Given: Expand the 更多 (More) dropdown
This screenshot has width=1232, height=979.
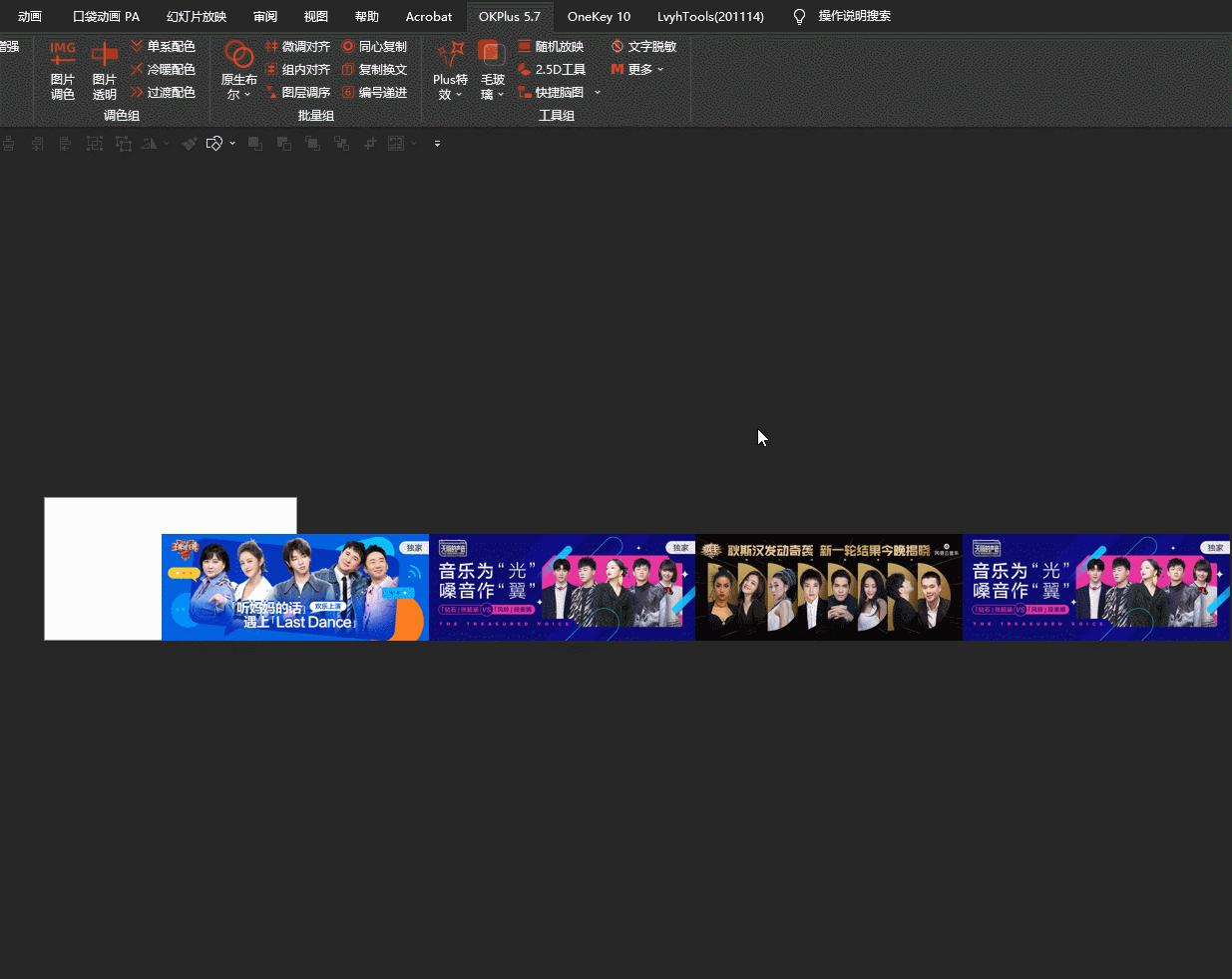Looking at the screenshot, I should [659, 69].
